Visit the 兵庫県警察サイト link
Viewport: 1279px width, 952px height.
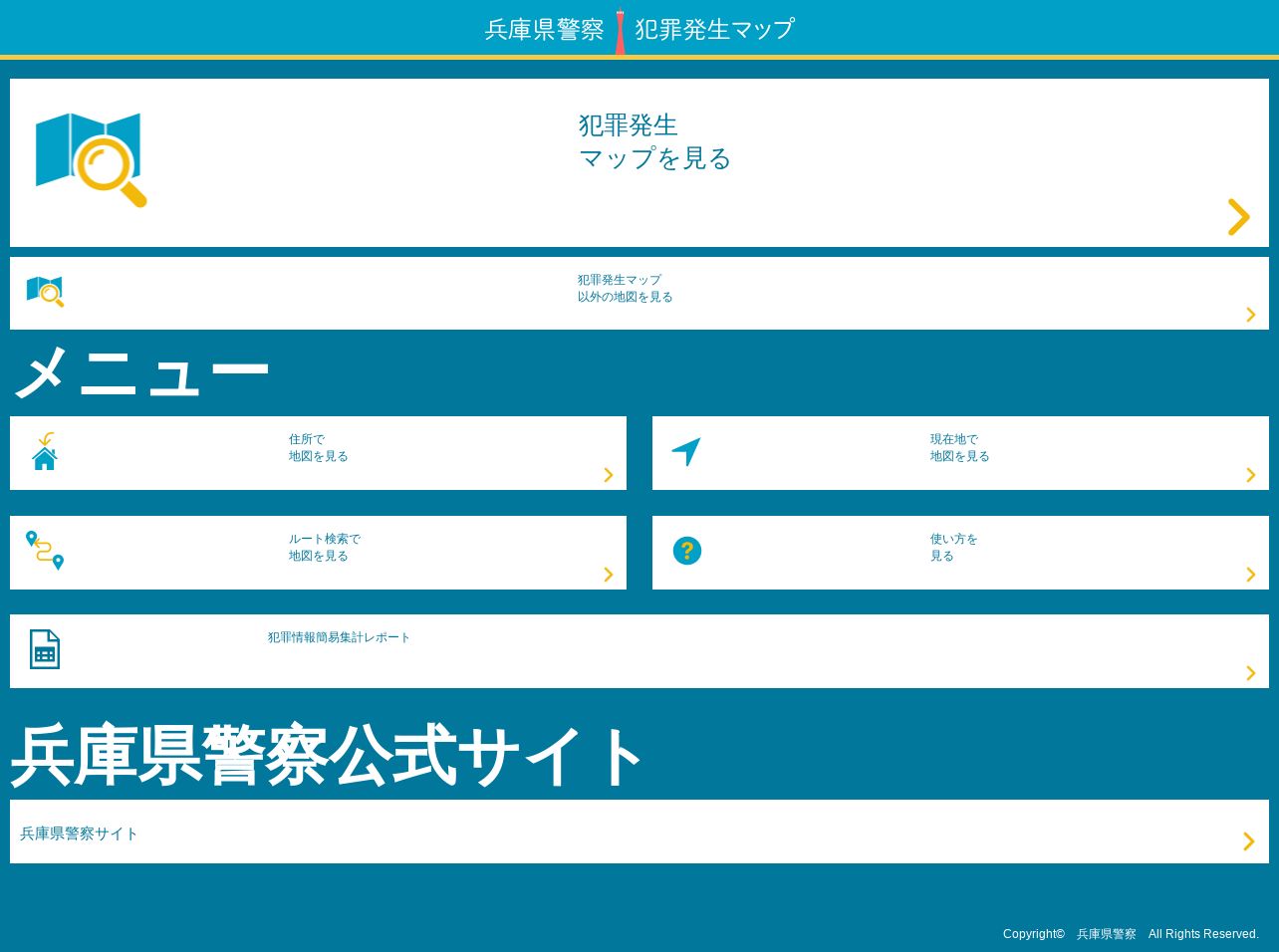tap(79, 833)
